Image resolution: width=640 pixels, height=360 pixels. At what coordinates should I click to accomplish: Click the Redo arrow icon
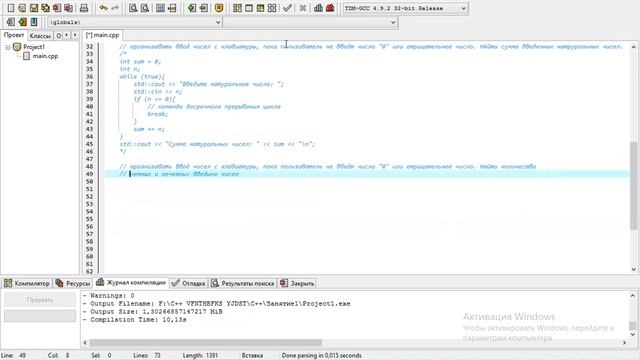115,8
